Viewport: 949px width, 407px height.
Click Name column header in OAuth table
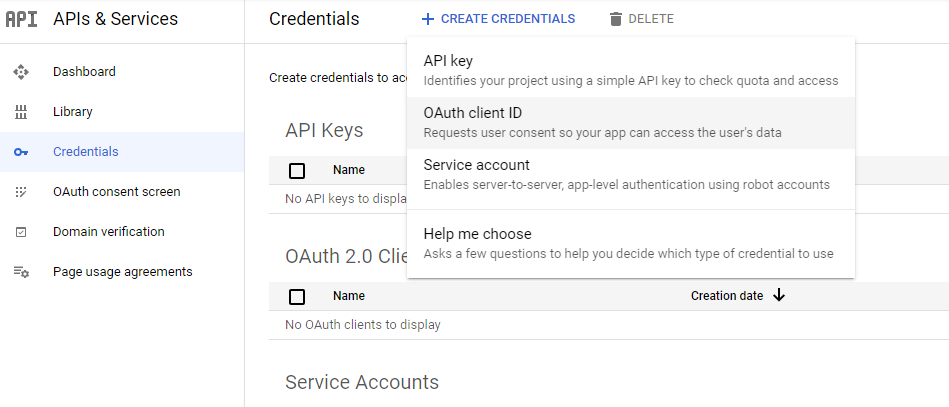click(349, 296)
